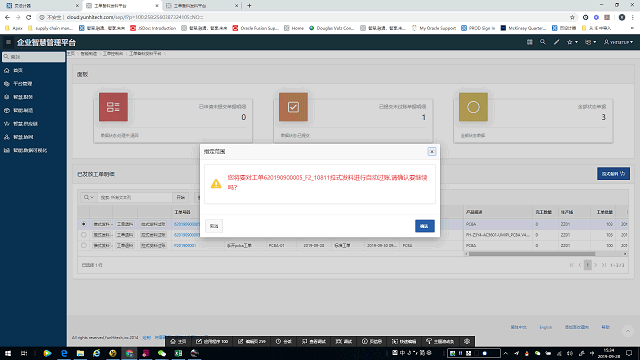The height and width of the screenshot is (360, 640).
Task: Click the column header above Z201 cells
Action: click(x=567, y=212)
